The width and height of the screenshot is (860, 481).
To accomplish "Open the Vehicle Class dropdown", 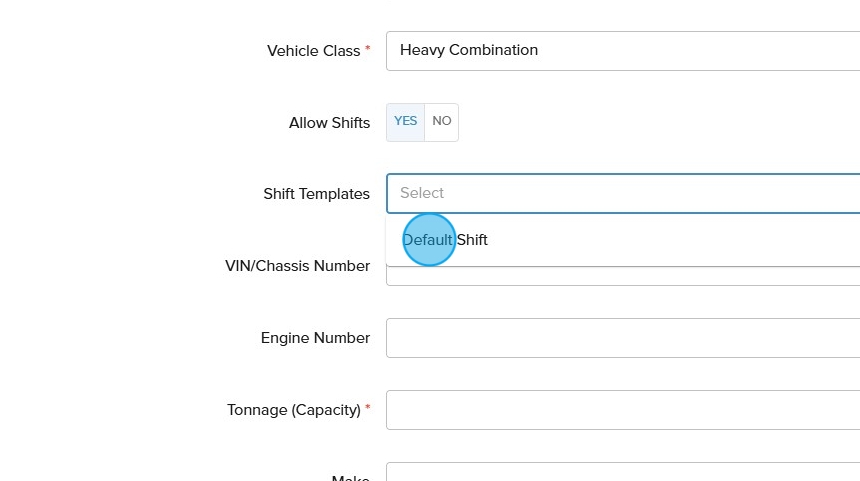I will [622, 51].
